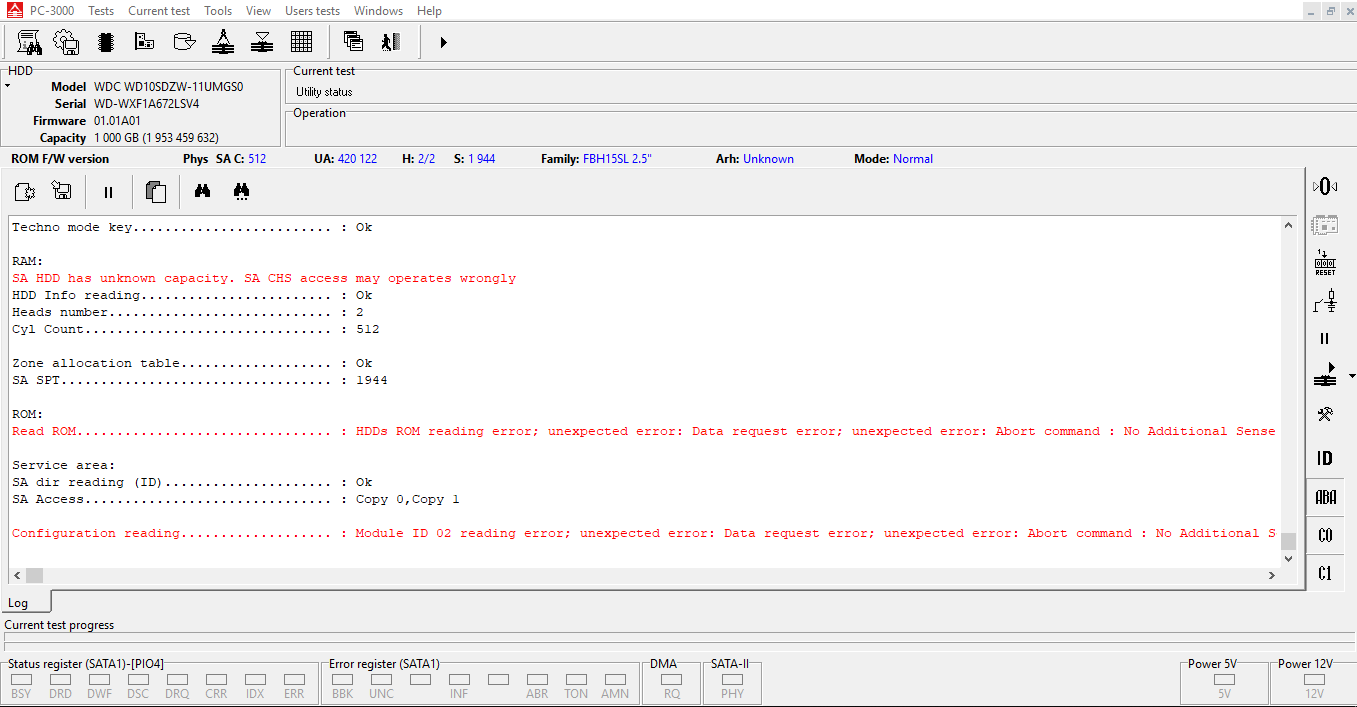Click the Mode value Normal
Screen dimensions: 1357x707
(x=913, y=159)
